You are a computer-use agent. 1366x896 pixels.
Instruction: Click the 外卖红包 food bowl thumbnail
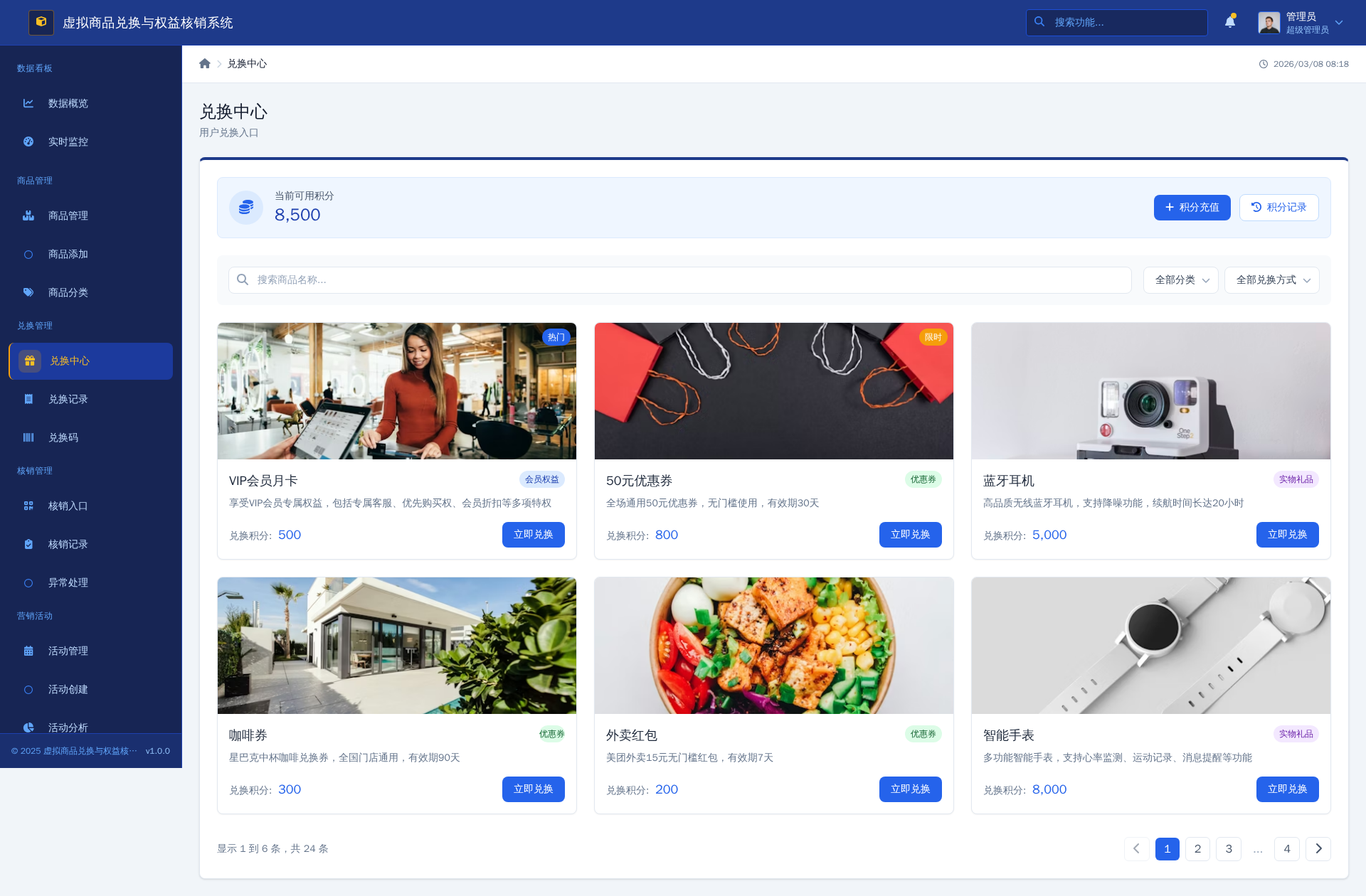pos(773,646)
